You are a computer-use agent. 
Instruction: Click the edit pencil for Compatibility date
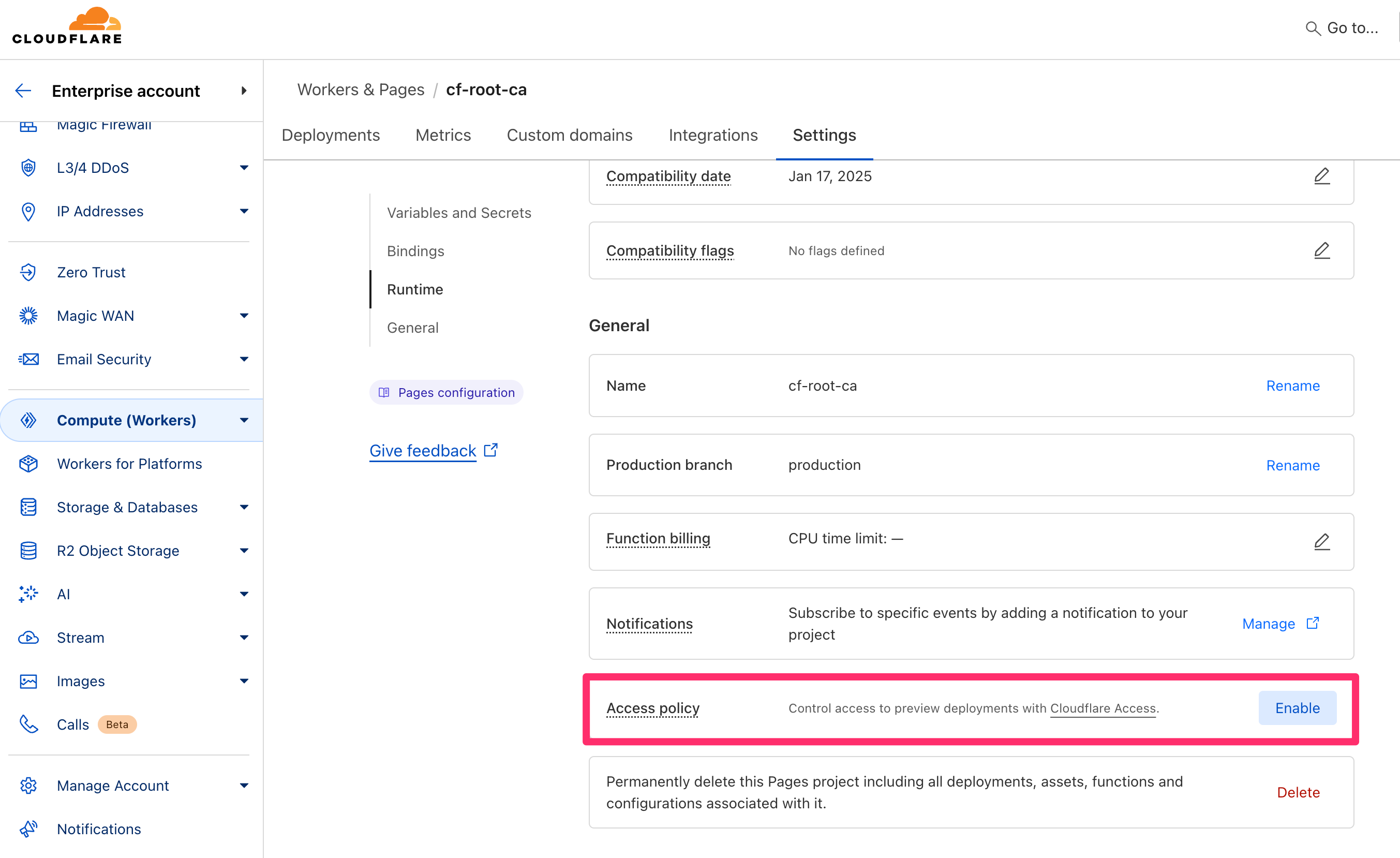[1321, 176]
